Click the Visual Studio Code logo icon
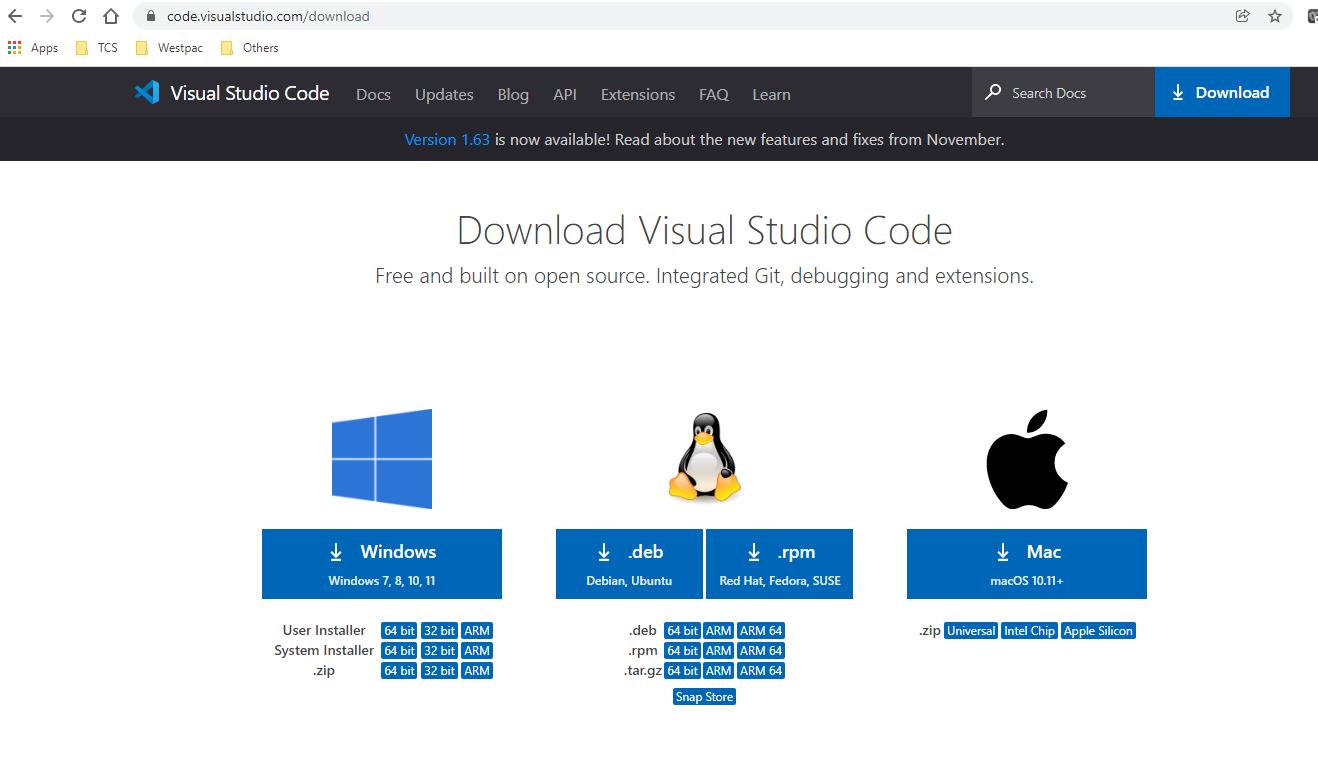This screenshot has width=1318, height=766. click(147, 93)
